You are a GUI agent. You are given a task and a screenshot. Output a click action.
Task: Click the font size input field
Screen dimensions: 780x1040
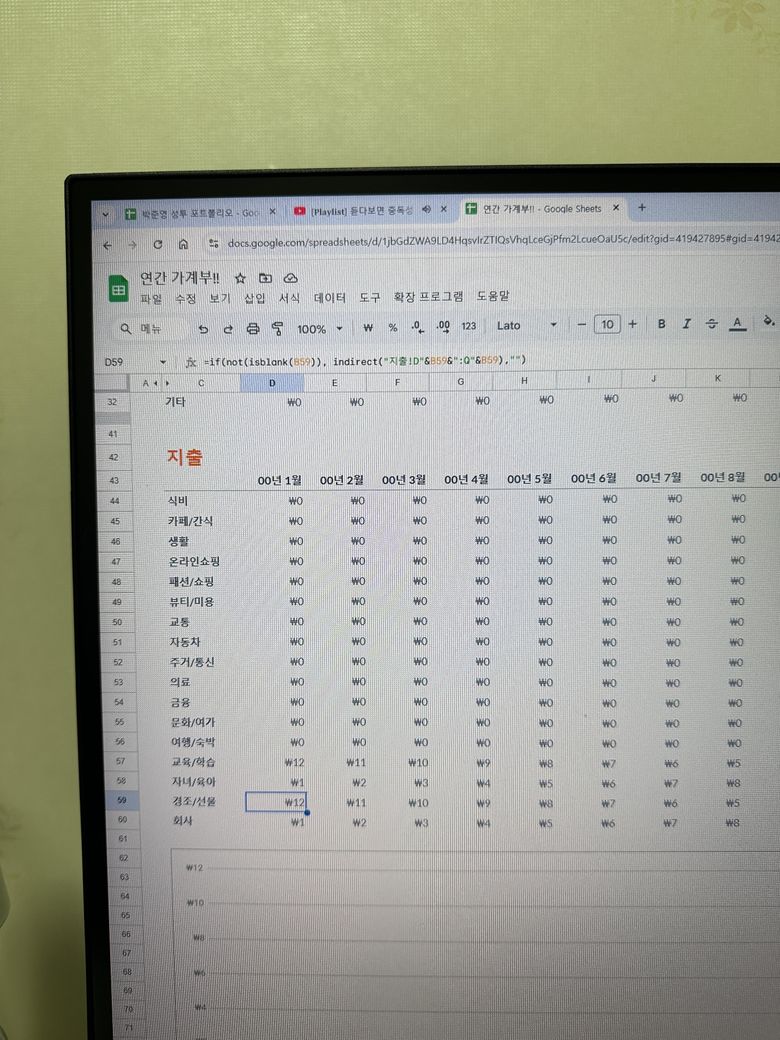tap(606, 324)
